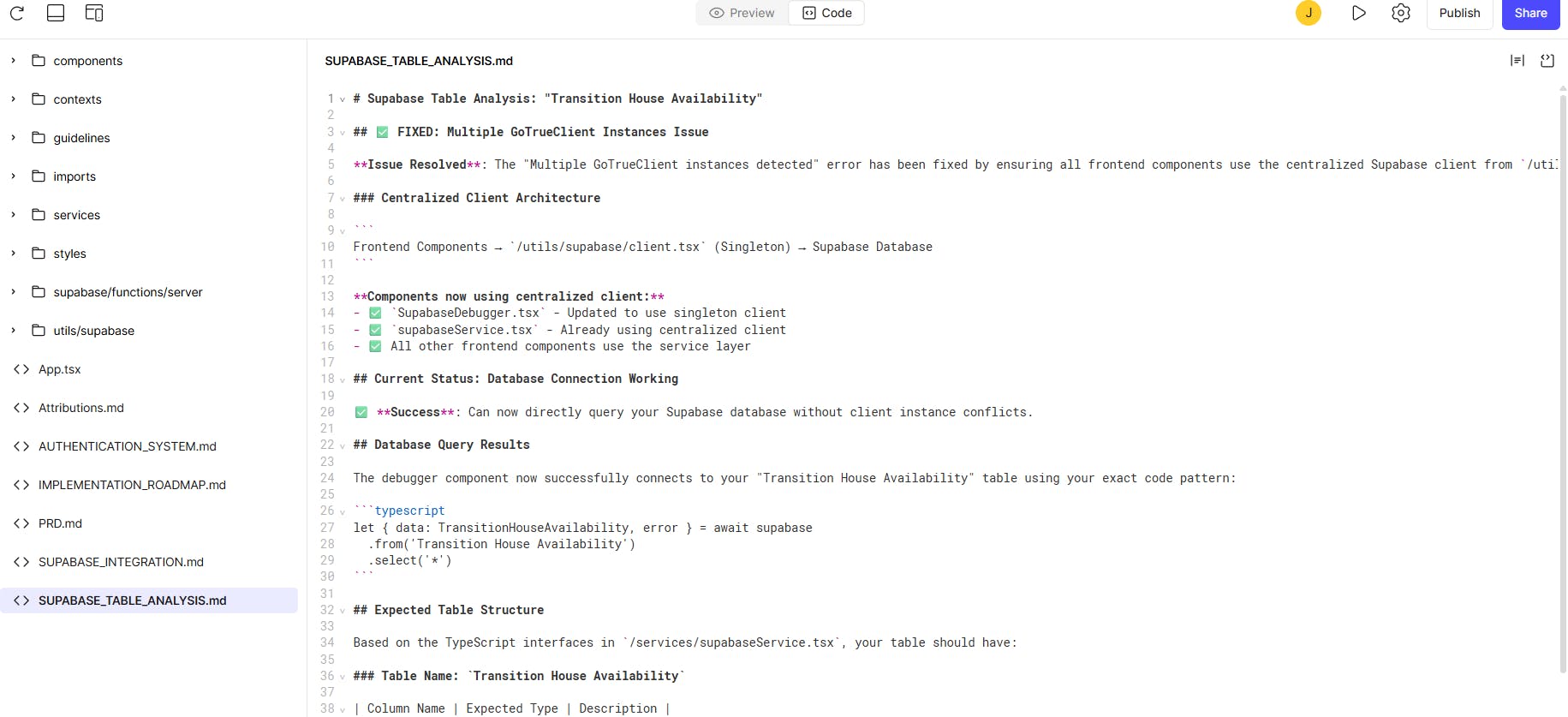The height and width of the screenshot is (717, 1568).
Task: Click the imports folder icon
Action: [39, 176]
